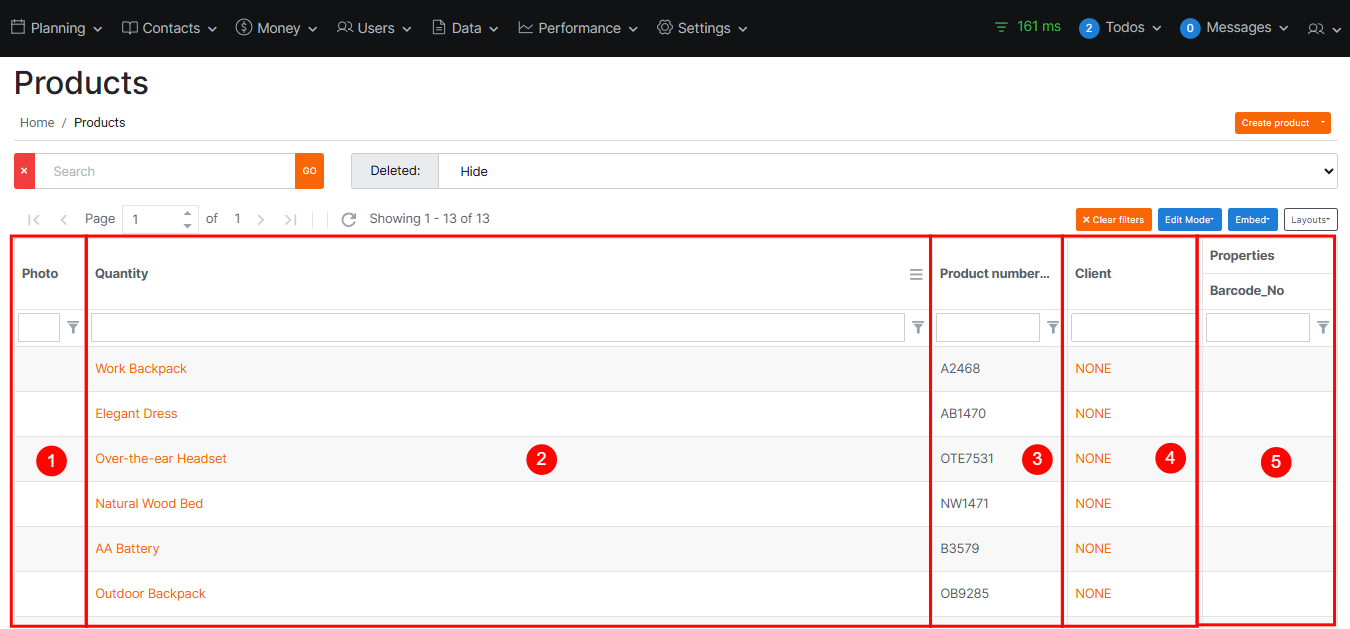
Task: Click the refresh table icon
Action: [349, 219]
